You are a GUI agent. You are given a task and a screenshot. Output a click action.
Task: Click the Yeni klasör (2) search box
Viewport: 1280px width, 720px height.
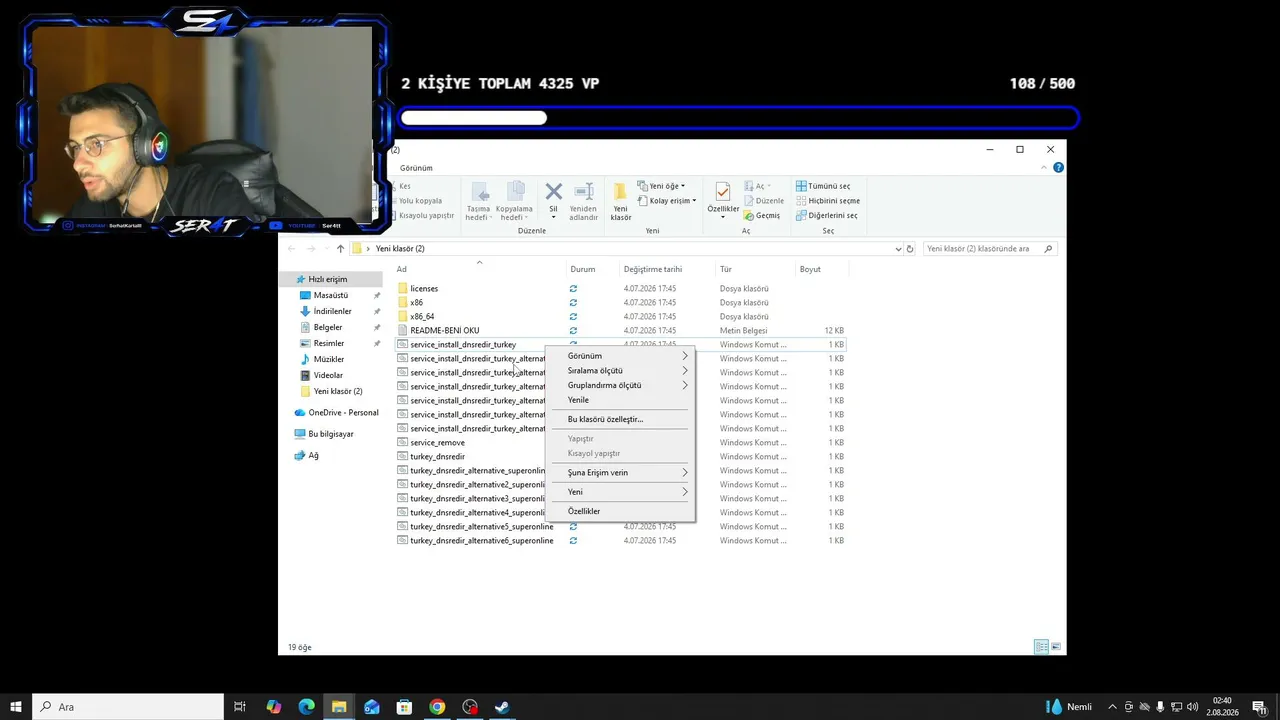coord(989,249)
